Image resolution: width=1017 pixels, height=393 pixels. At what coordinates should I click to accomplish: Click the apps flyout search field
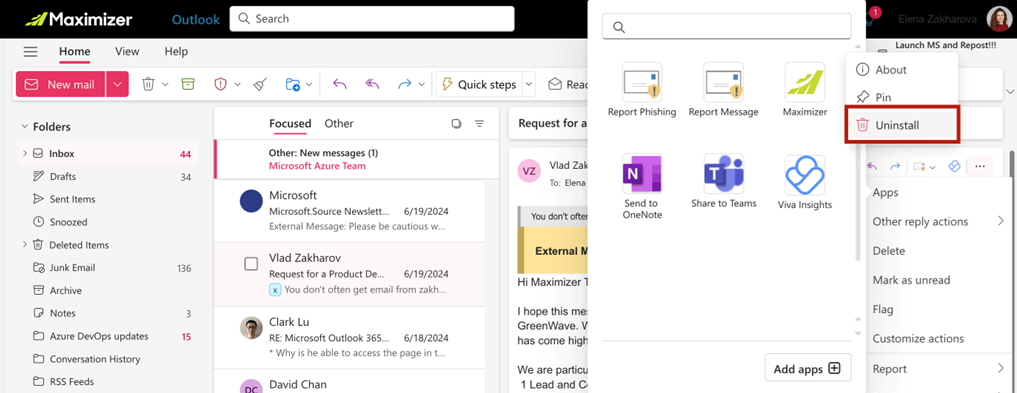pyautogui.click(x=726, y=27)
